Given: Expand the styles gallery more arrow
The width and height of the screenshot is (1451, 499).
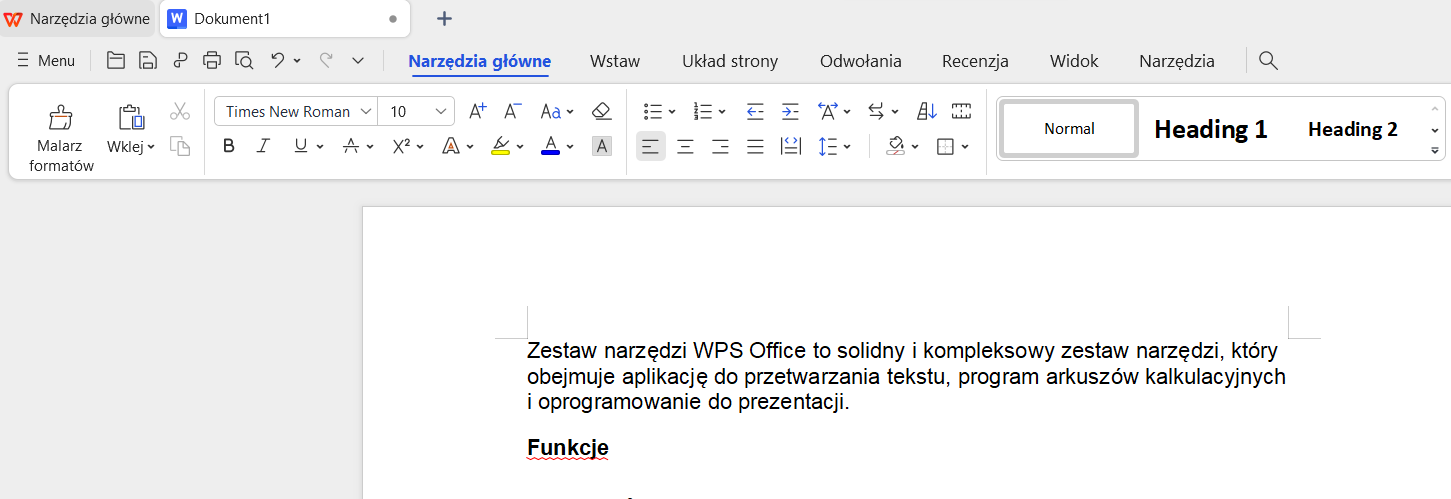Looking at the screenshot, I should coord(1435,150).
